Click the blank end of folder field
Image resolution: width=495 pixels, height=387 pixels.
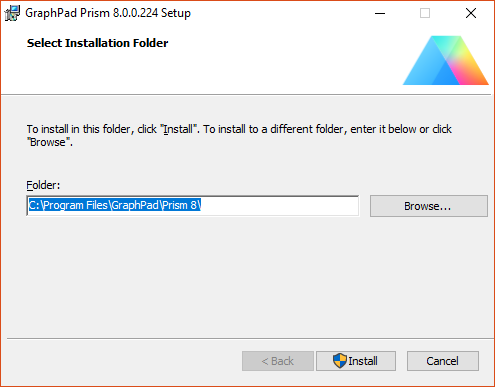279,206
